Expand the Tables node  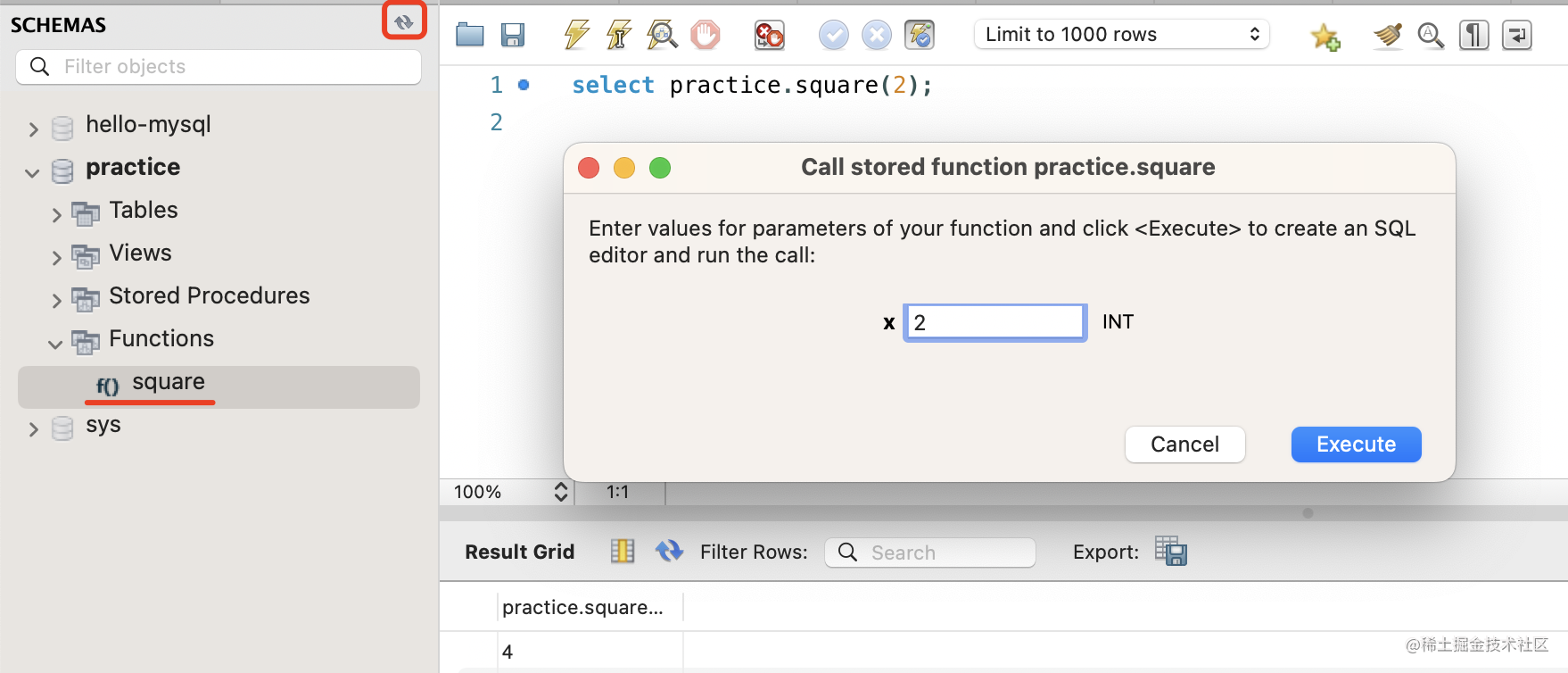point(56,215)
